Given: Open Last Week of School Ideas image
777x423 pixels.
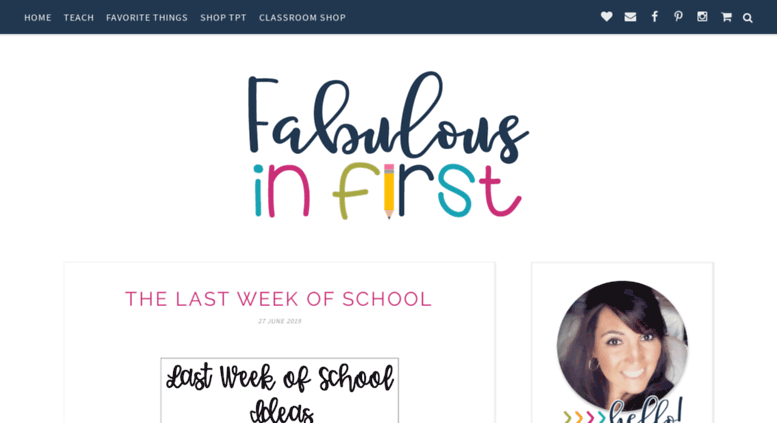Looking at the screenshot, I should 279,390.
